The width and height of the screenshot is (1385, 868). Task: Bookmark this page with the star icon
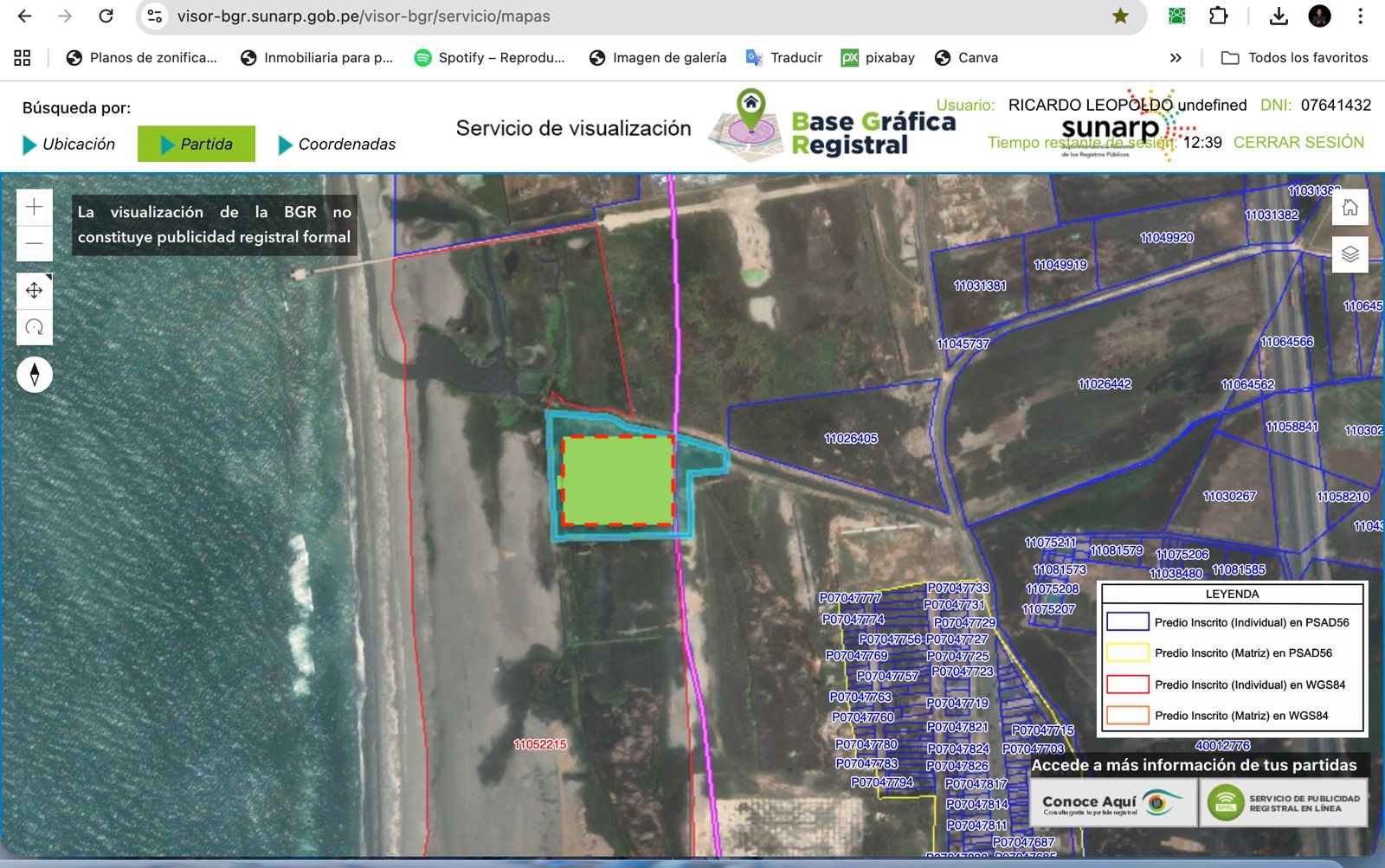[x=1120, y=16]
